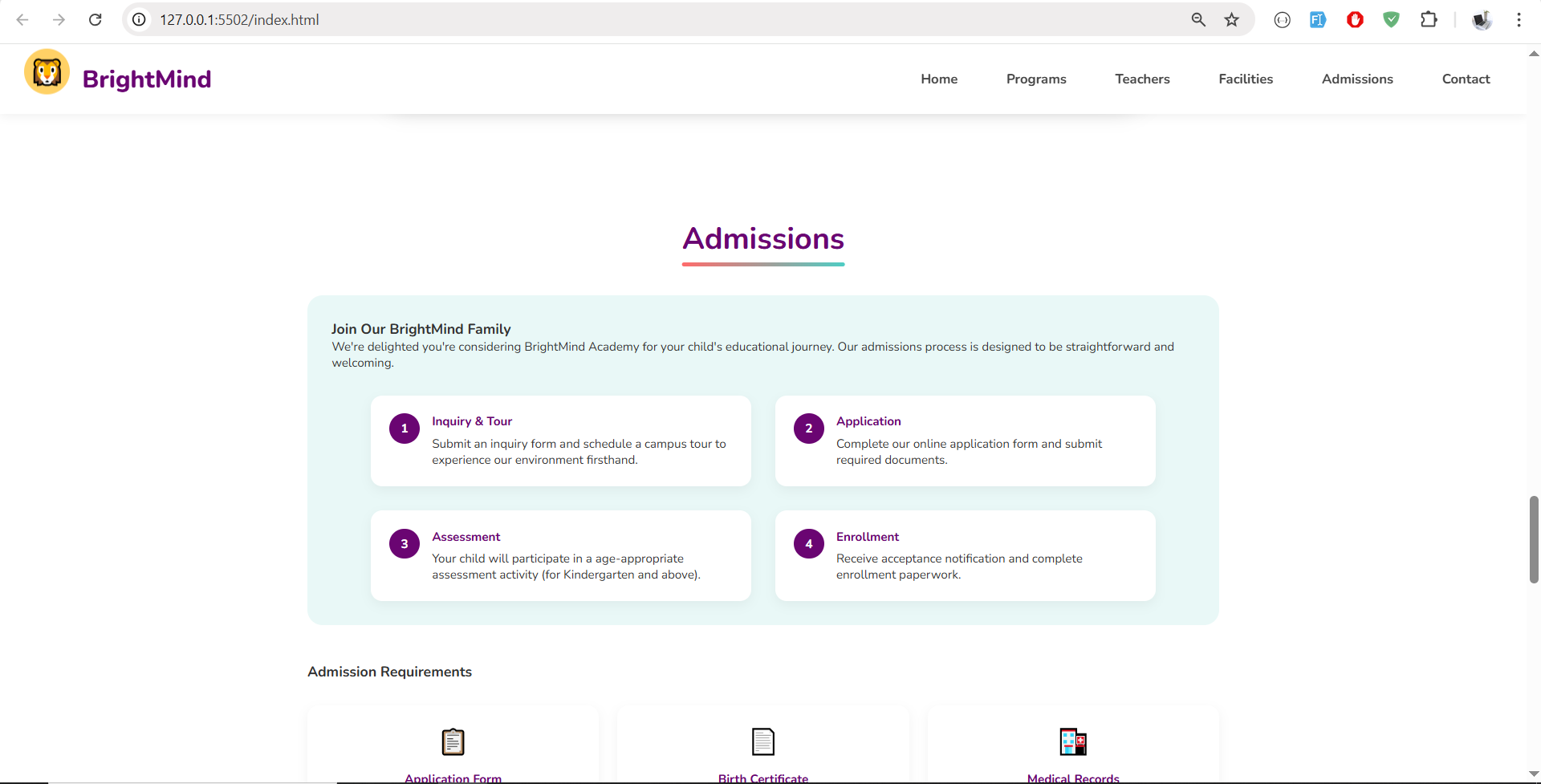The width and height of the screenshot is (1541, 784).
Task: Navigate to Teachers section
Action: (1142, 79)
